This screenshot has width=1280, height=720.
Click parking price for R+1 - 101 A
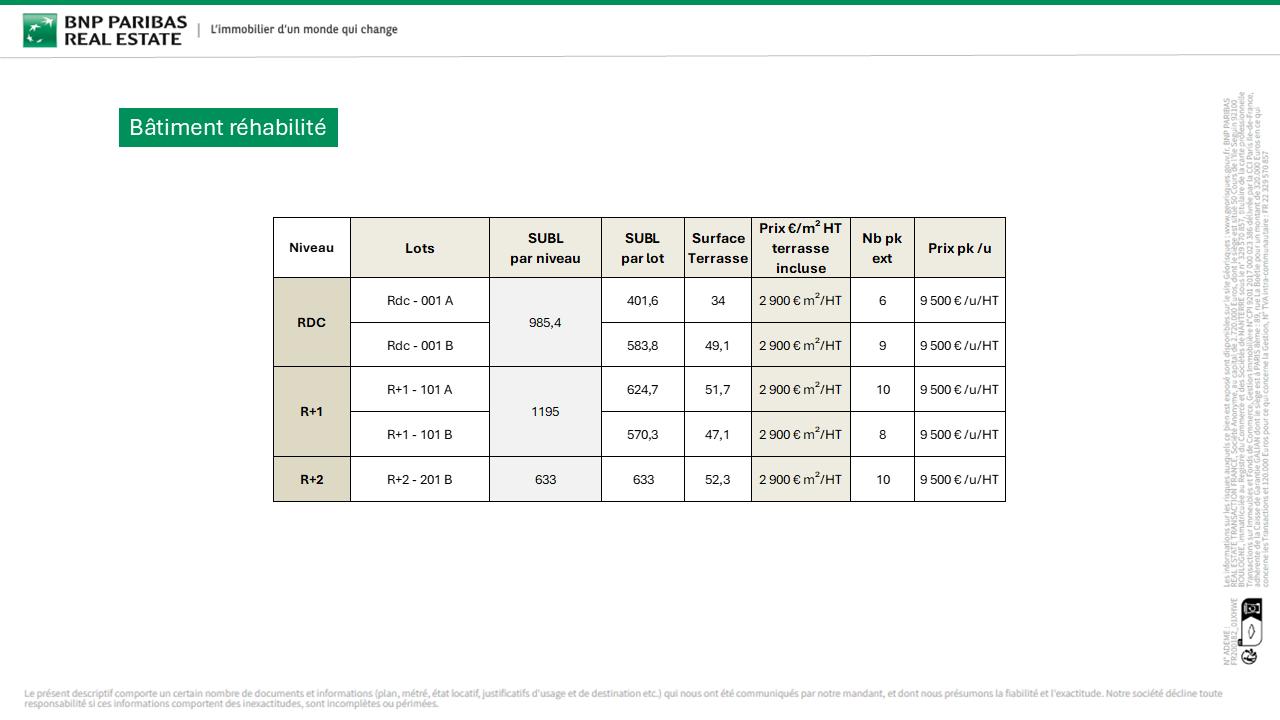point(960,389)
